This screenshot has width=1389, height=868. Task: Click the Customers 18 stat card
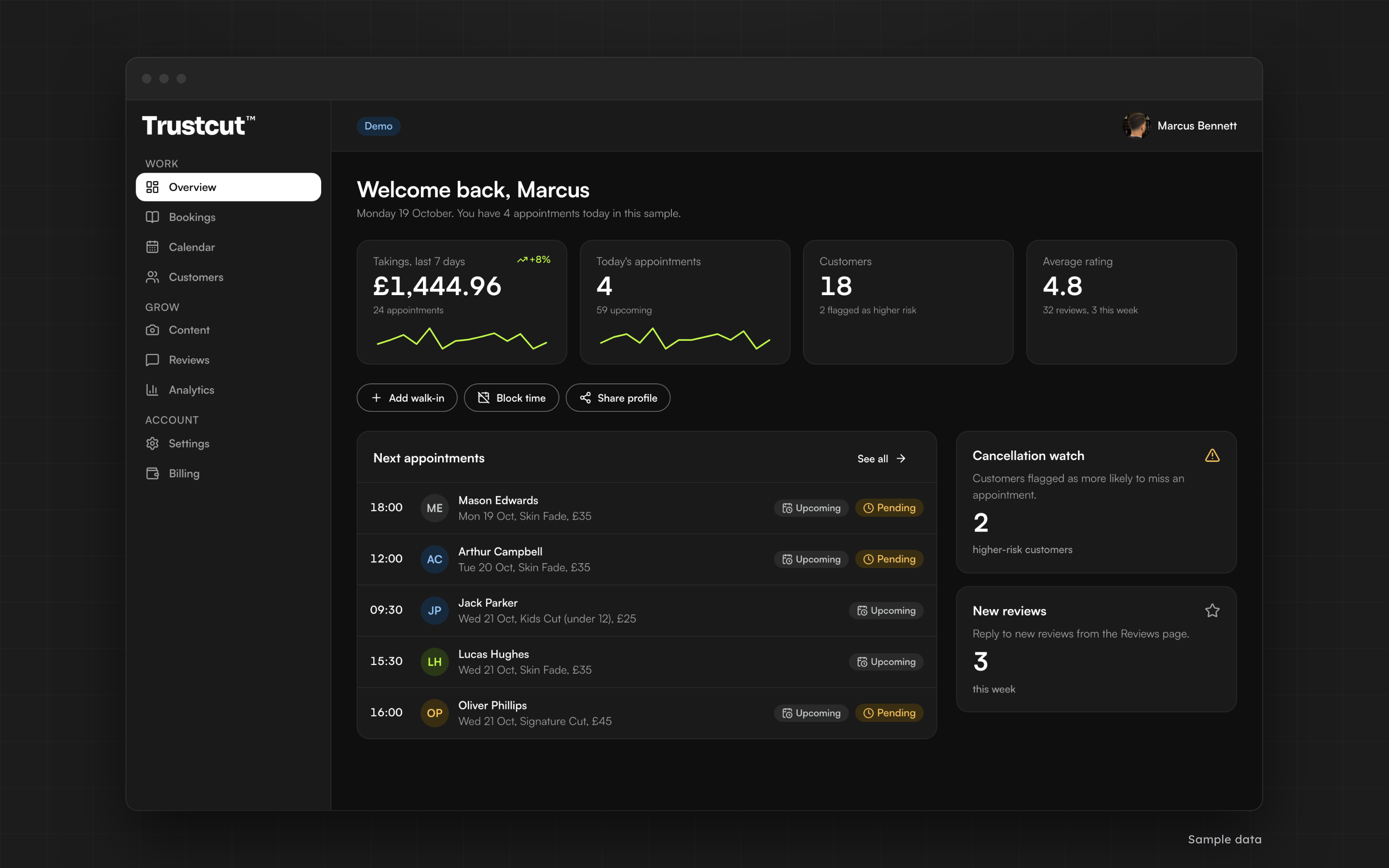coord(908,302)
